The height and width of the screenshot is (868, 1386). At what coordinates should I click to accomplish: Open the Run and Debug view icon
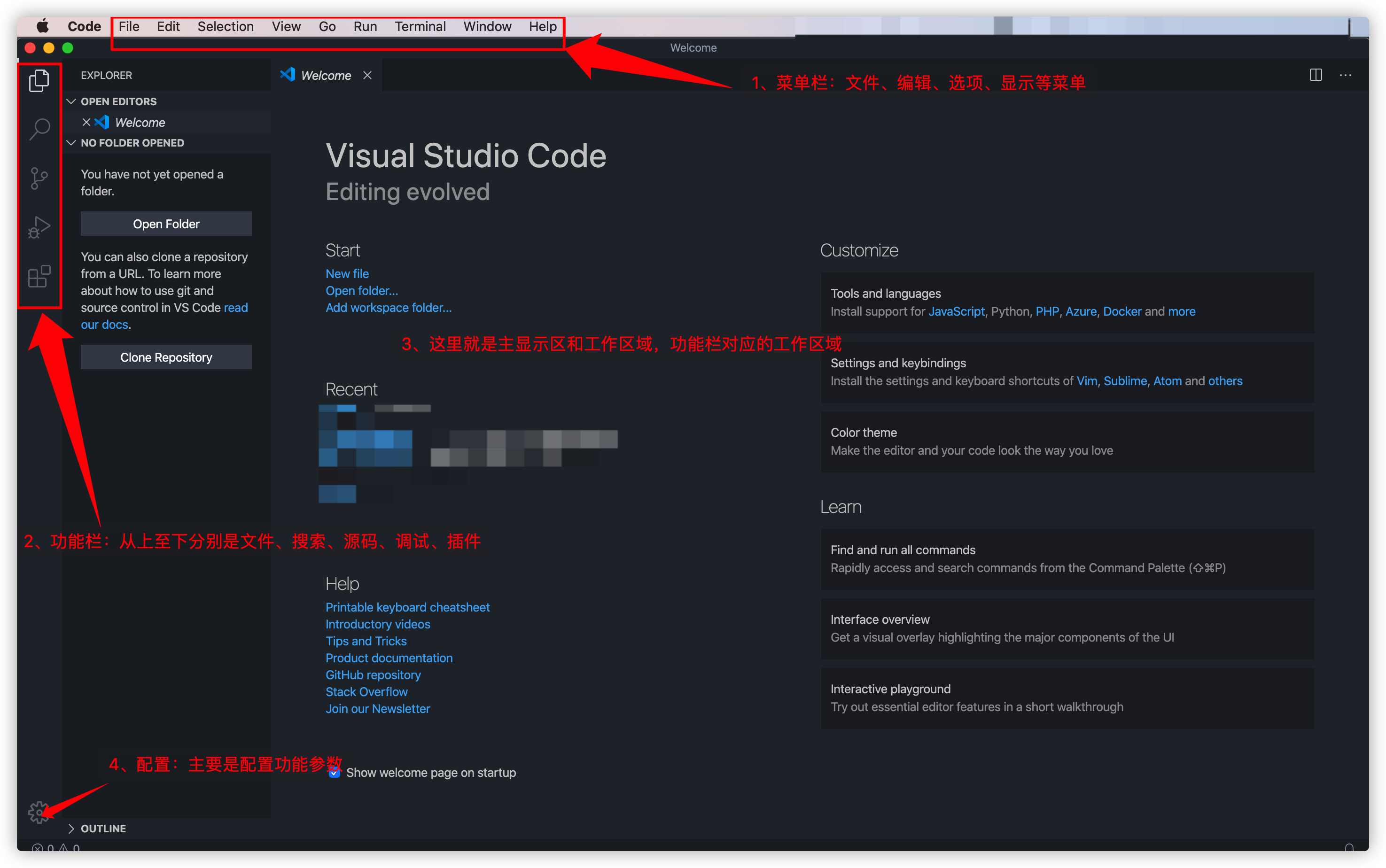pos(39,227)
